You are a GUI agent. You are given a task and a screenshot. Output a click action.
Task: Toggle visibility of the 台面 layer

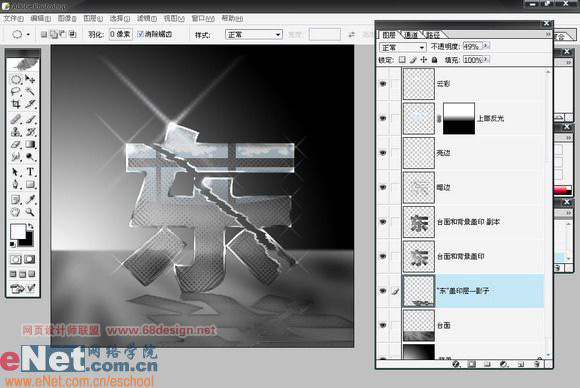(383, 325)
